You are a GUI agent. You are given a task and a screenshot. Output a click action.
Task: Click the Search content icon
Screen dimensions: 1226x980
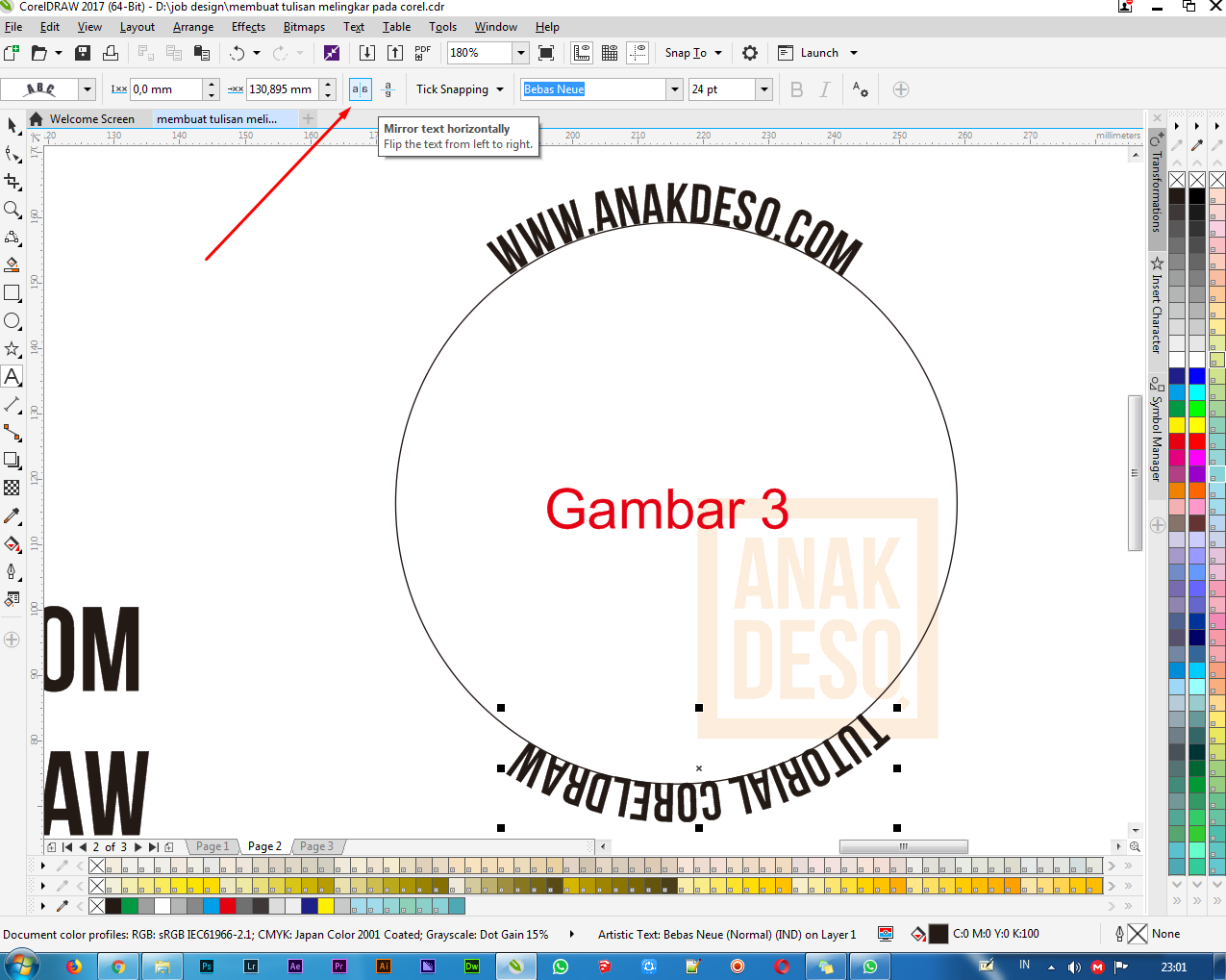(332, 53)
